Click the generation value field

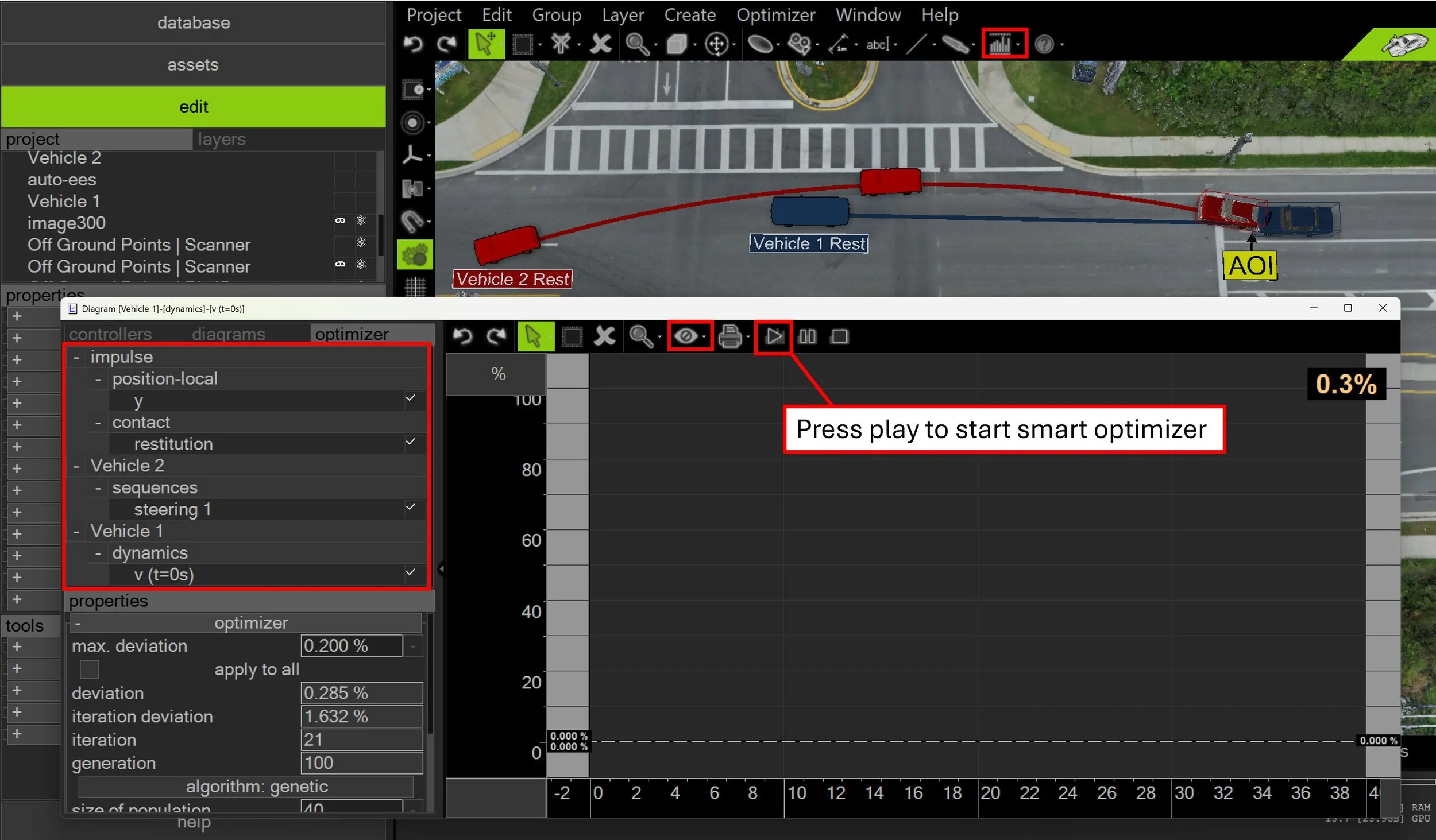pos(361,763)
